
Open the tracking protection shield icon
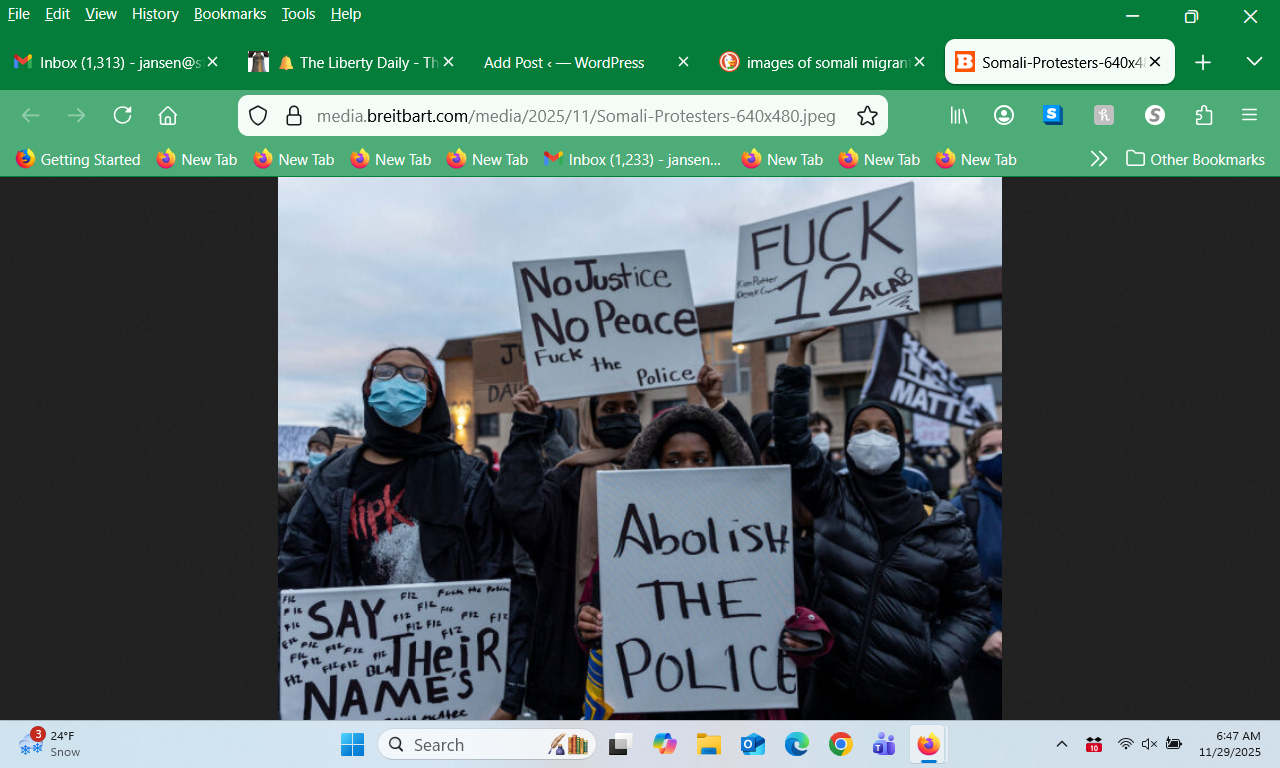(x=258, y=116)
